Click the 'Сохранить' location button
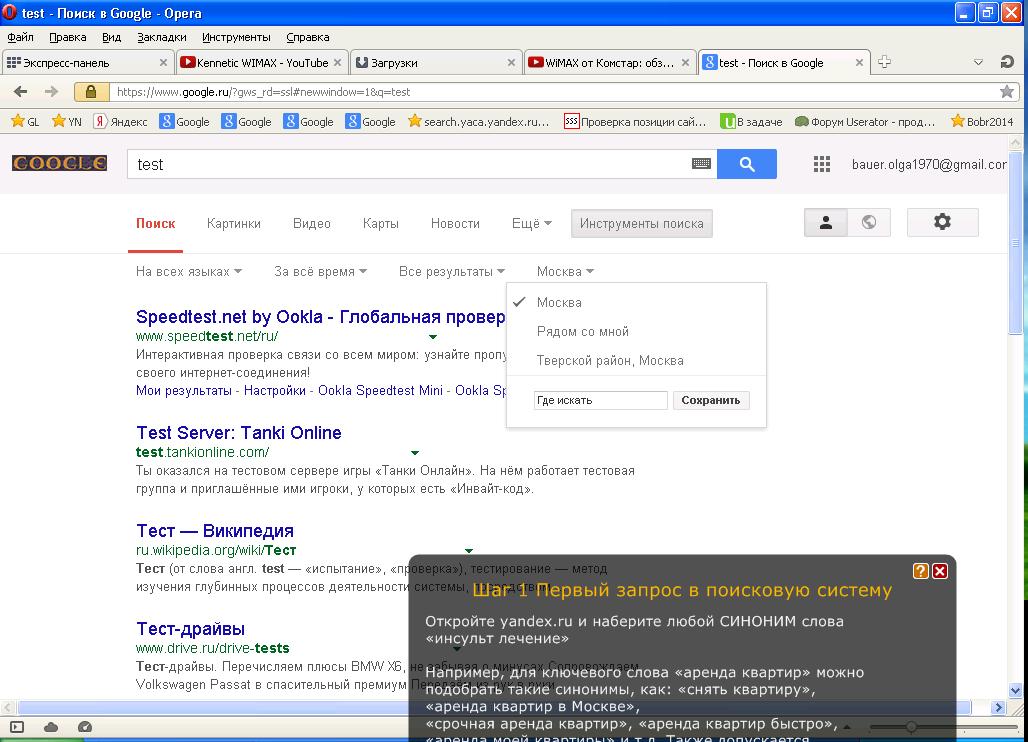Image resolution: width=1028 pixels, height=742 pixels. click(x=711, y=400)
